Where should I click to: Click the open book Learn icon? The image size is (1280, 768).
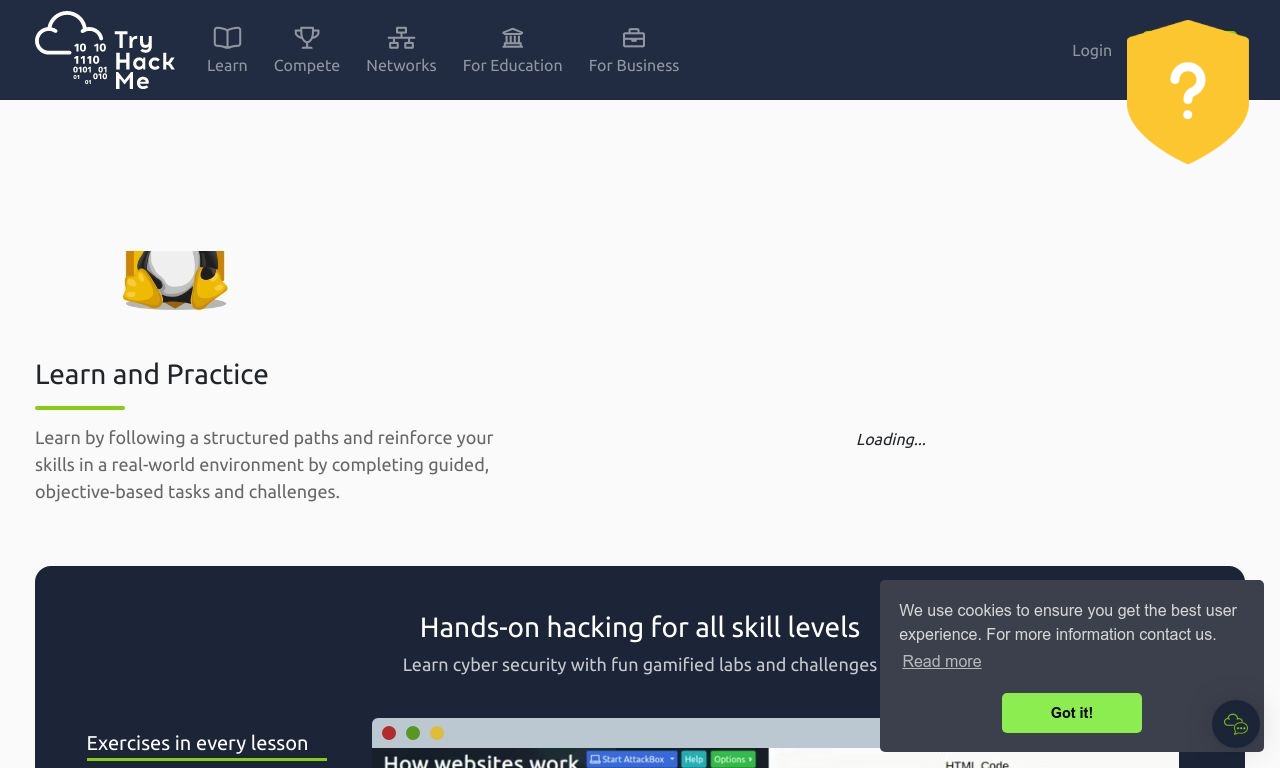coord(227,38)
